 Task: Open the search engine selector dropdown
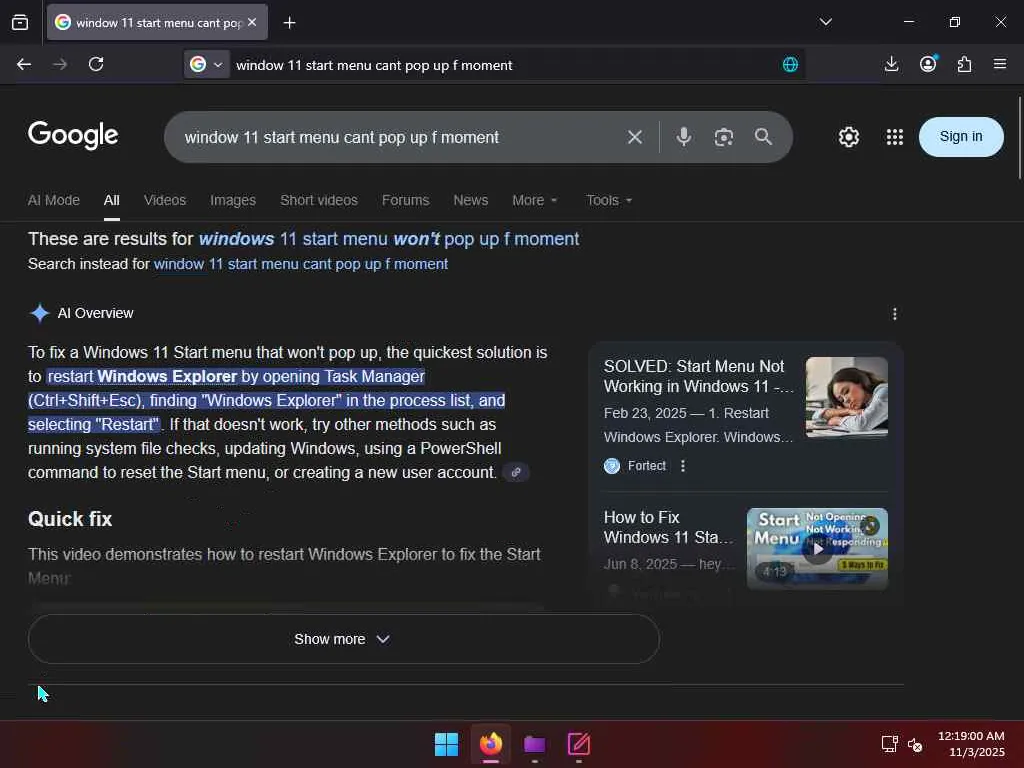click(206, 64)
